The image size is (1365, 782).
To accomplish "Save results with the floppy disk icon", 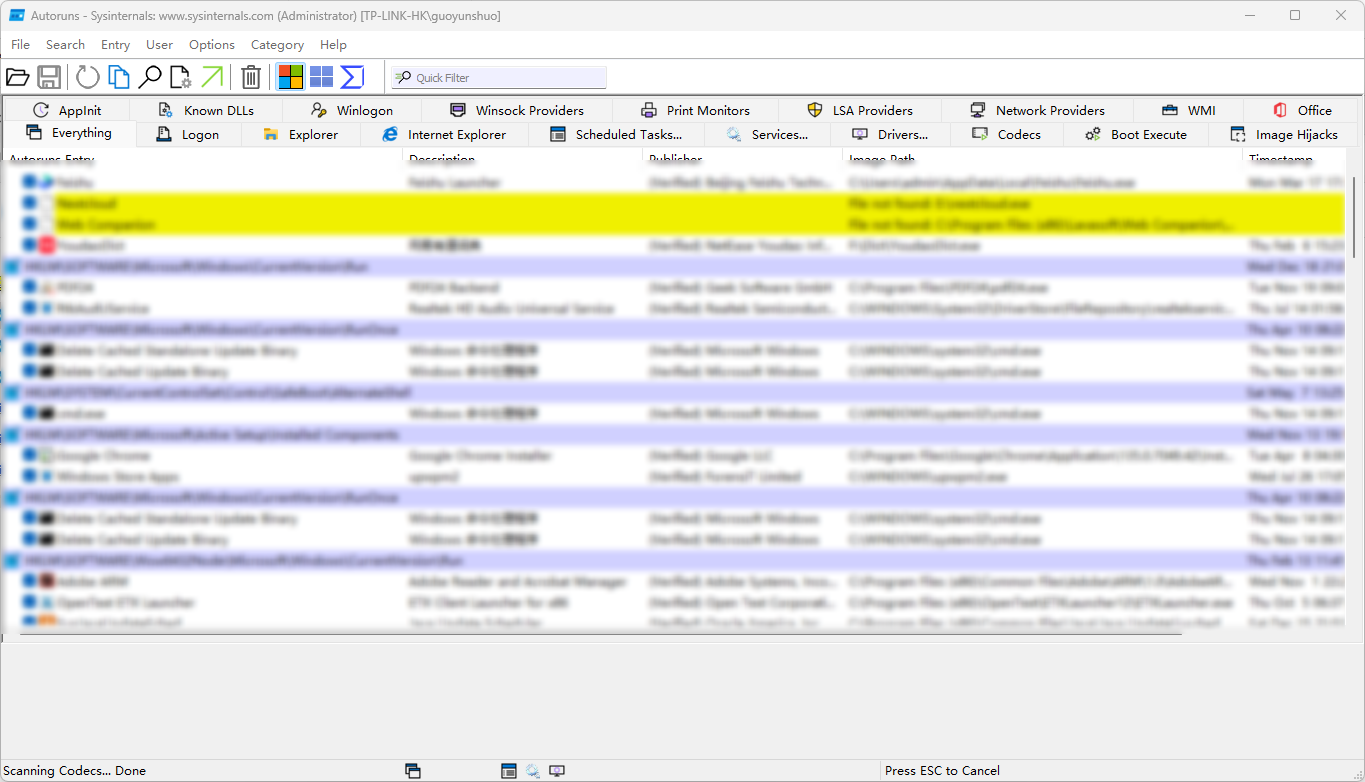I will tap(49, 77).
